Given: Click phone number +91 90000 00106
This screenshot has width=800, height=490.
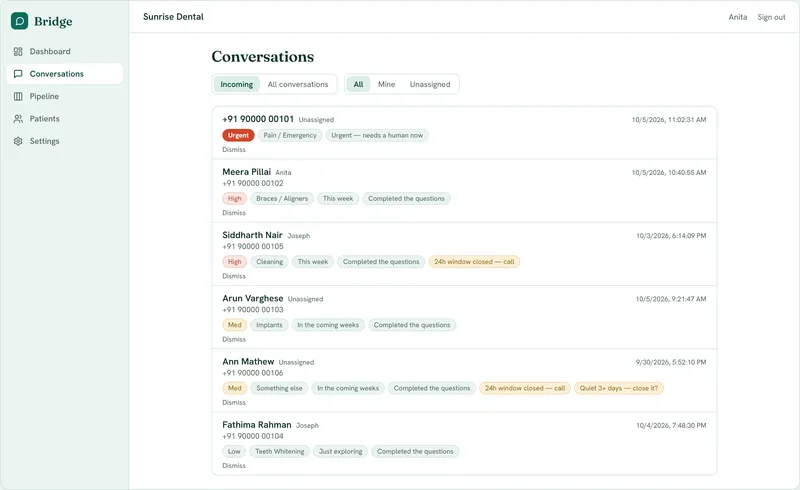Looking at the screenshot, I should [x=253, y=373].
